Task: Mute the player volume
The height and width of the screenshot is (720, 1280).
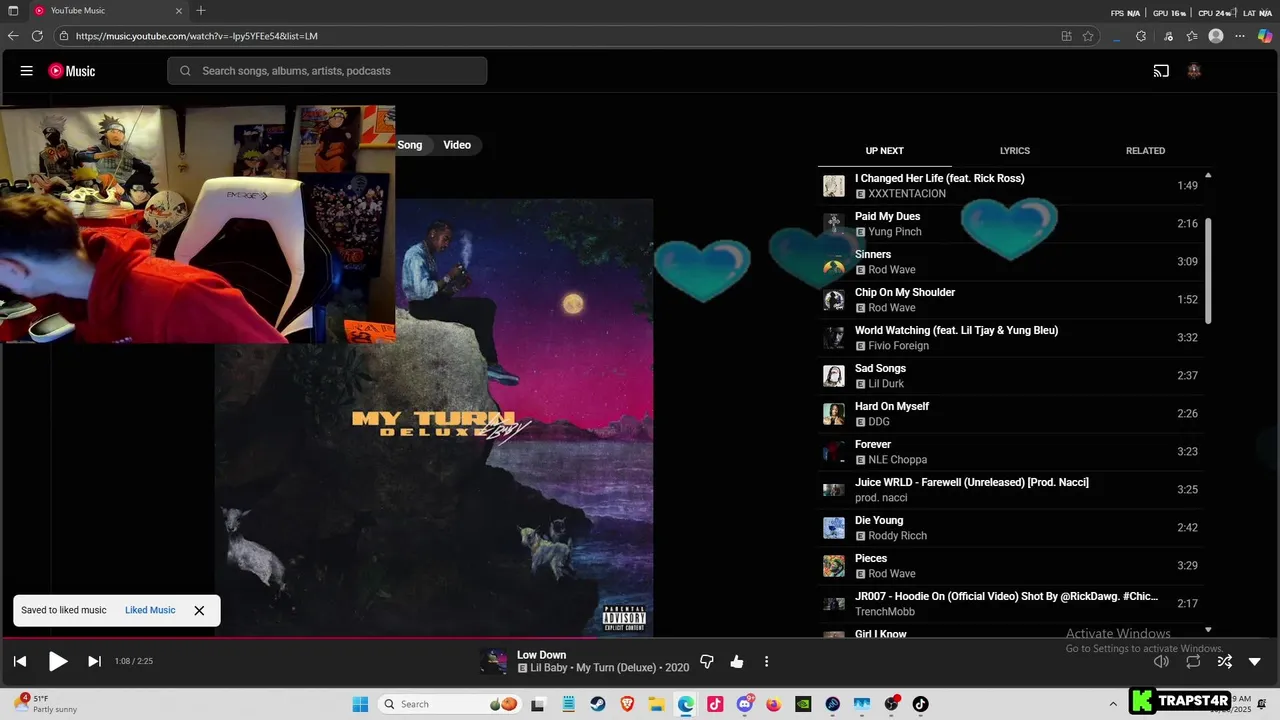Action: click(1161, 661)
